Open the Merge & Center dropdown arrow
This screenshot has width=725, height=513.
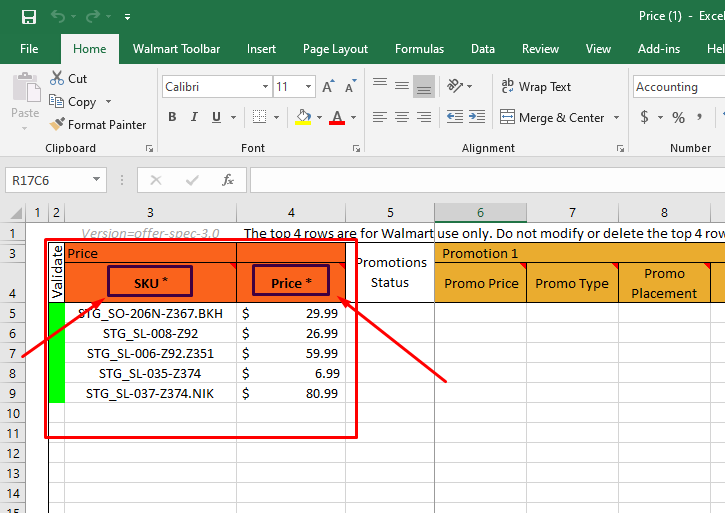tap(616, 118)
